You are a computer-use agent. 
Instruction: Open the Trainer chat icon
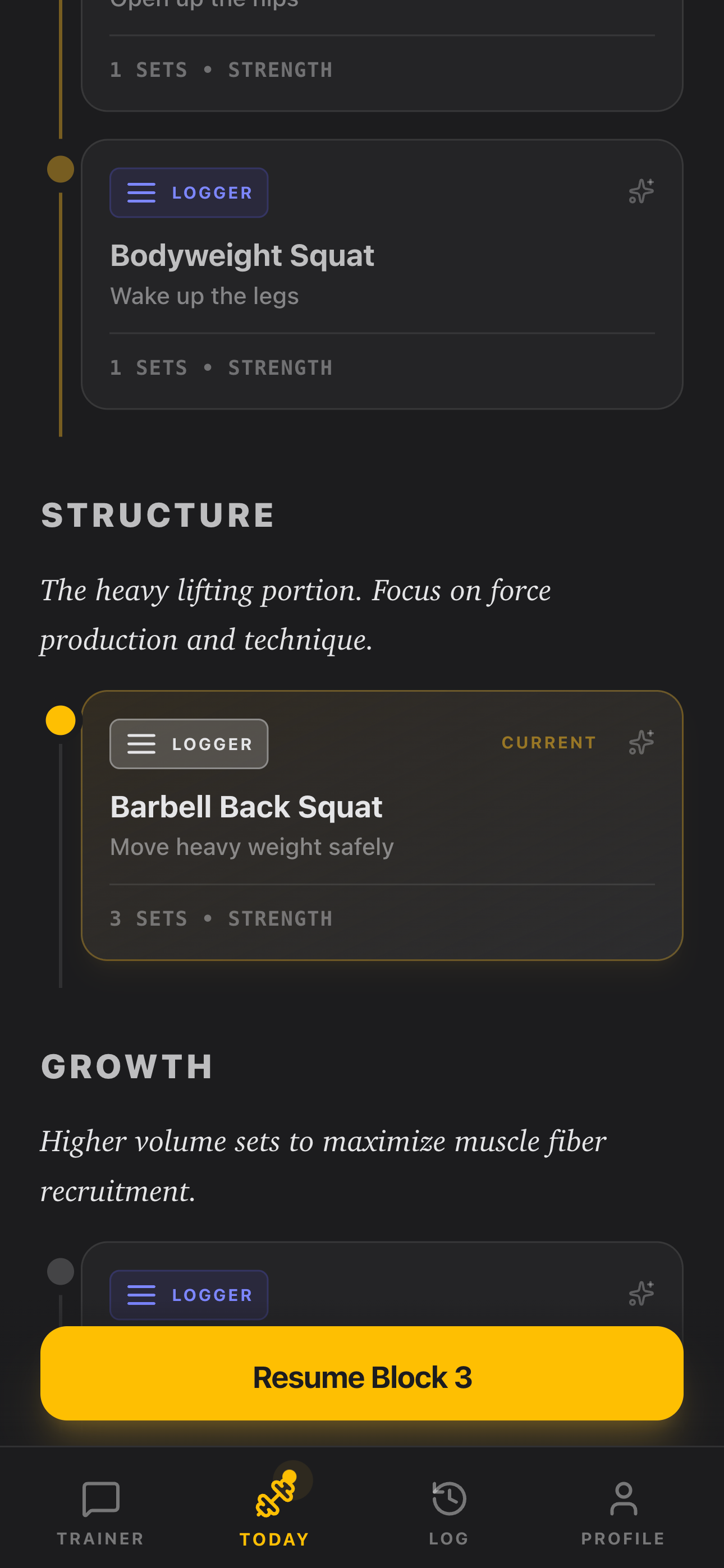coord(100,1498)
